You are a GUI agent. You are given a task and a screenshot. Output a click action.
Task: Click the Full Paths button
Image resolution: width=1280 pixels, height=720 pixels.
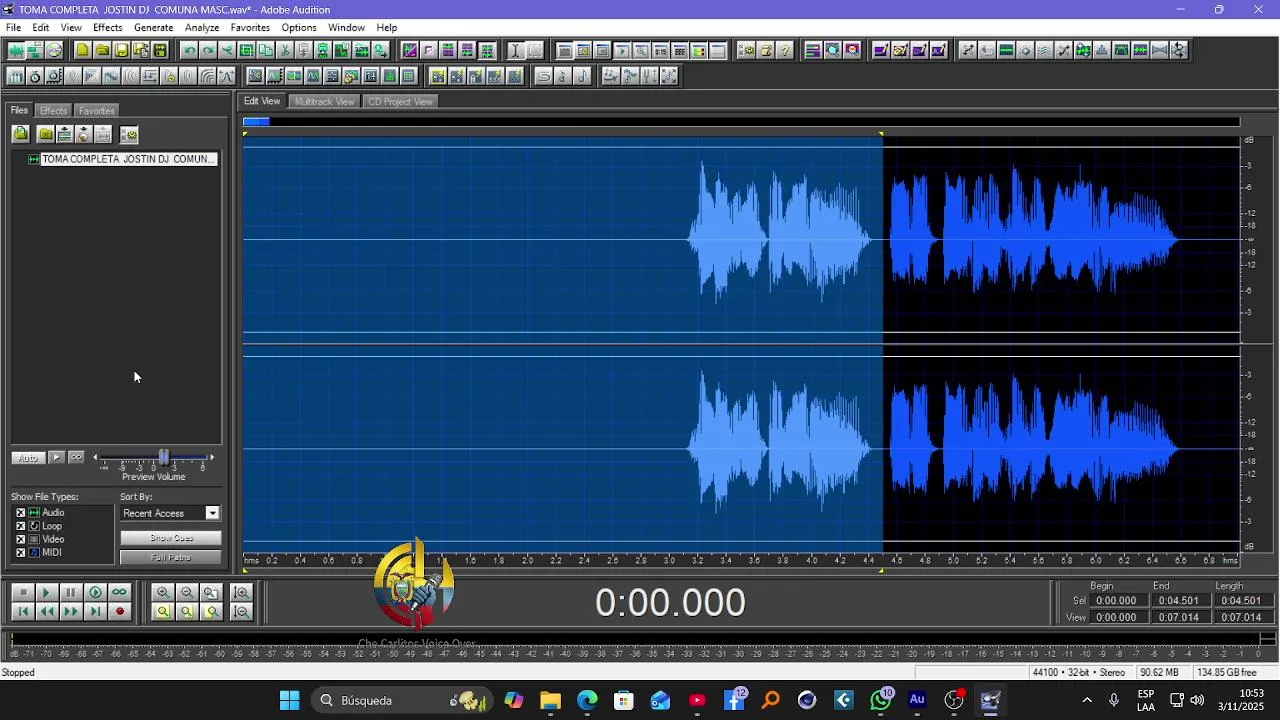tap(171, 557)
